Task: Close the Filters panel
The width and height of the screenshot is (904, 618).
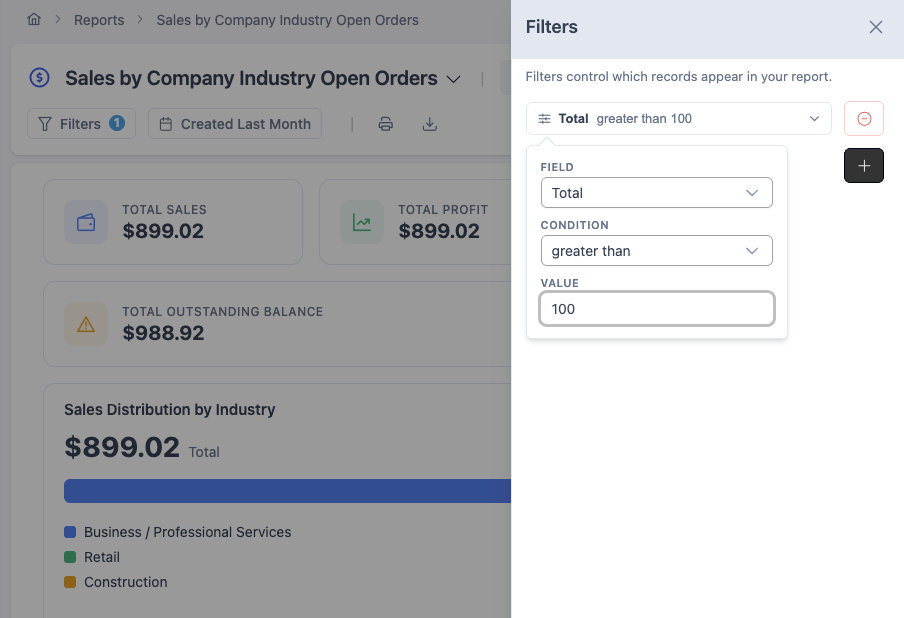Action: [x=876, y=27]
